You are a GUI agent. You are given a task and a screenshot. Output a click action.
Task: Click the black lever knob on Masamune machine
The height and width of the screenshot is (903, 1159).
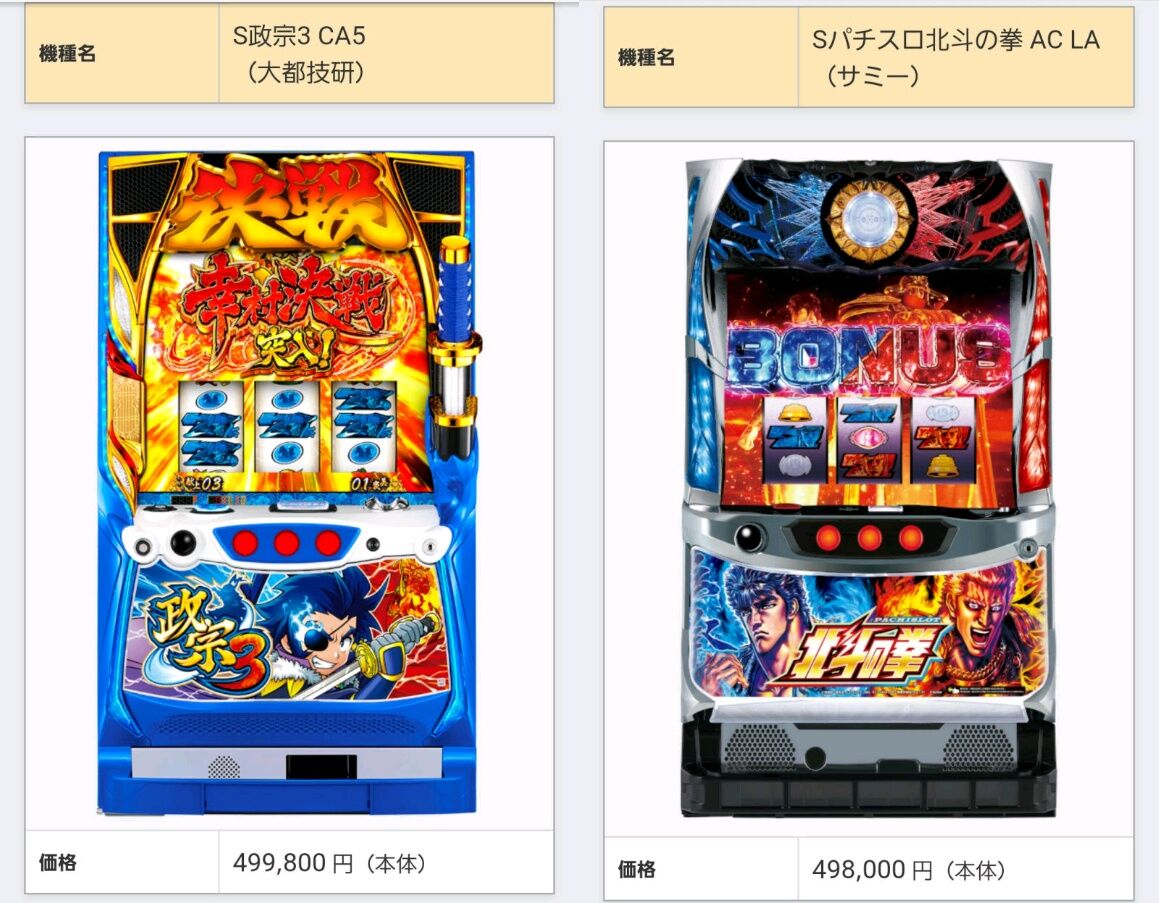pyautogui.click(x=183, y=543)
